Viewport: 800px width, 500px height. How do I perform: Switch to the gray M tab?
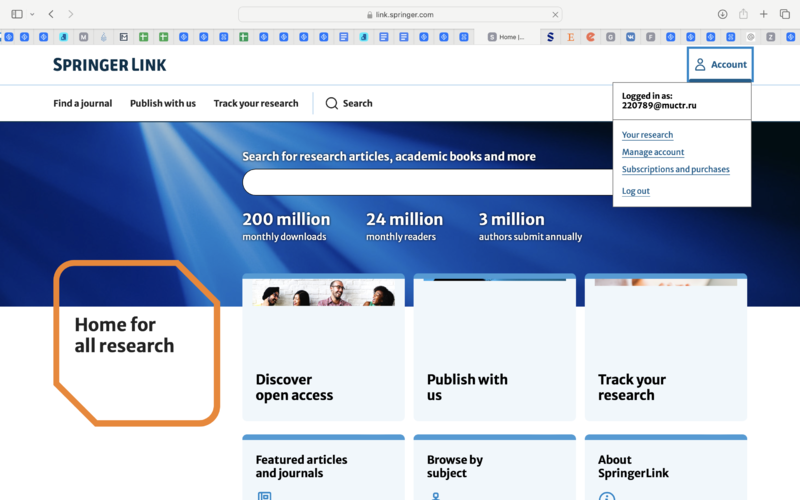click(84, 37)
